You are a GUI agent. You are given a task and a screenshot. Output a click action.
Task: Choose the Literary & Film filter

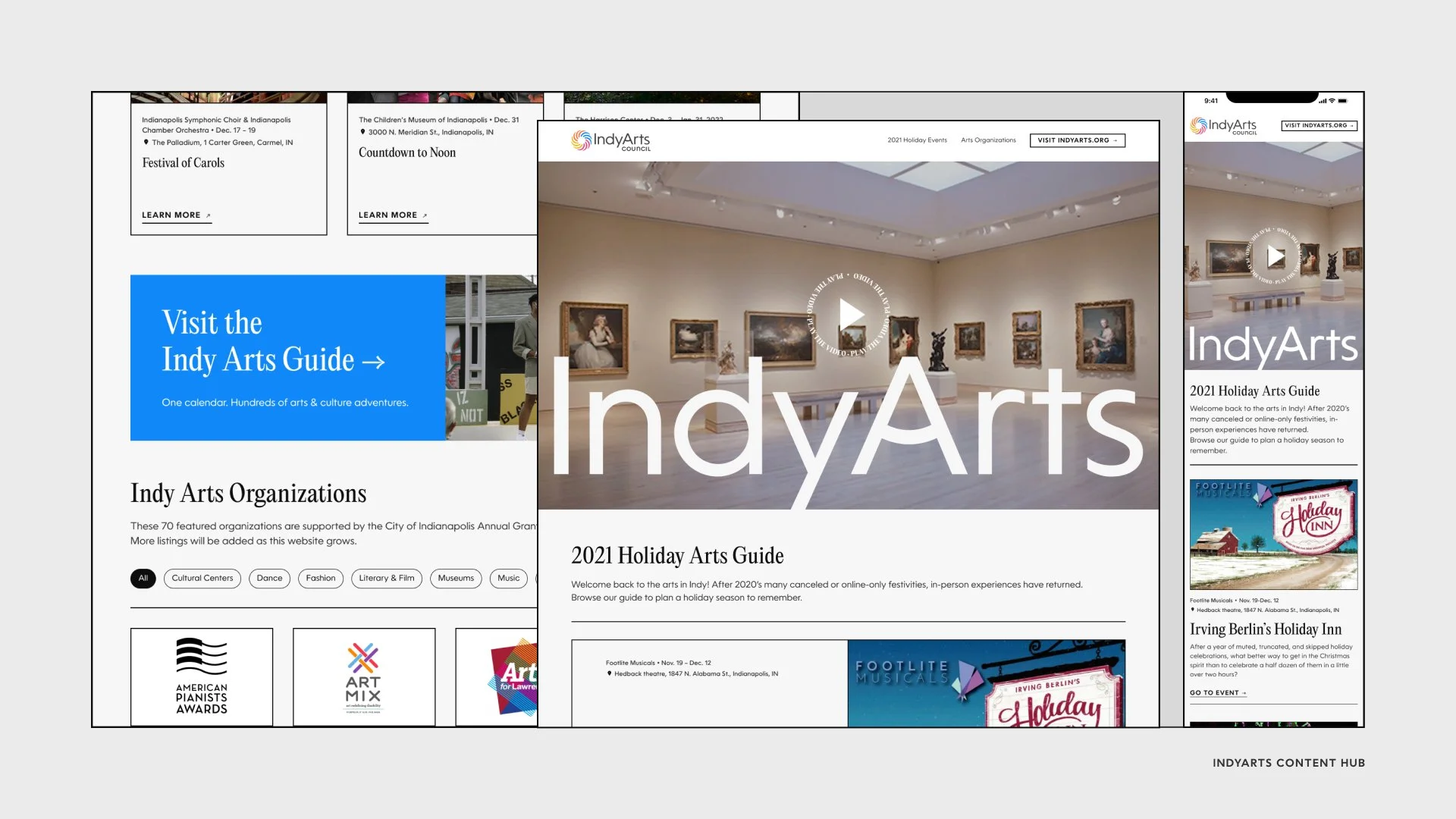pyautogui.click(x=387, y=578)
